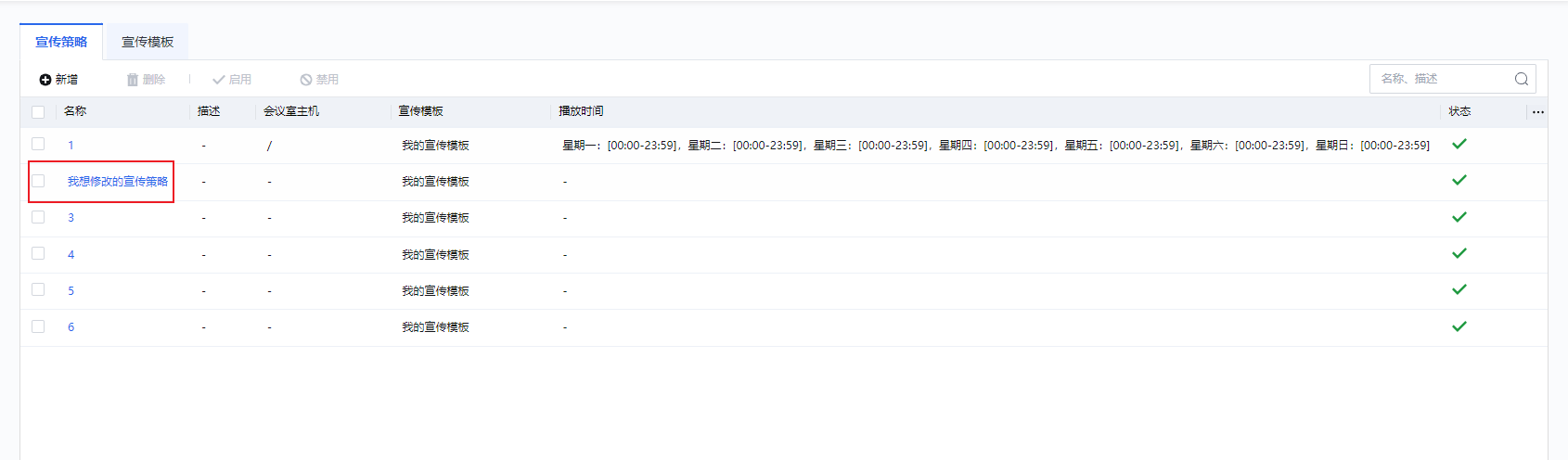Switch to the 宣传模板 tab
Viewport: 1568px width, 460px height.
coord(148,42)
